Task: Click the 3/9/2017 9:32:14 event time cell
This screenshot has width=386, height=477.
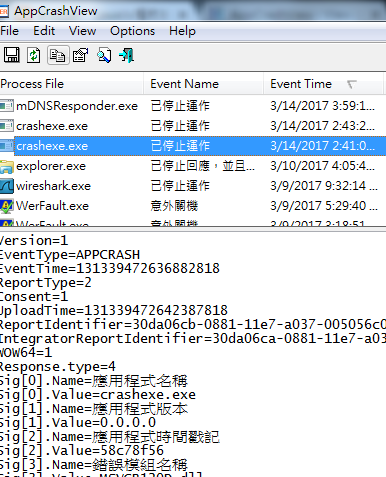Action: tap(324, 186)
